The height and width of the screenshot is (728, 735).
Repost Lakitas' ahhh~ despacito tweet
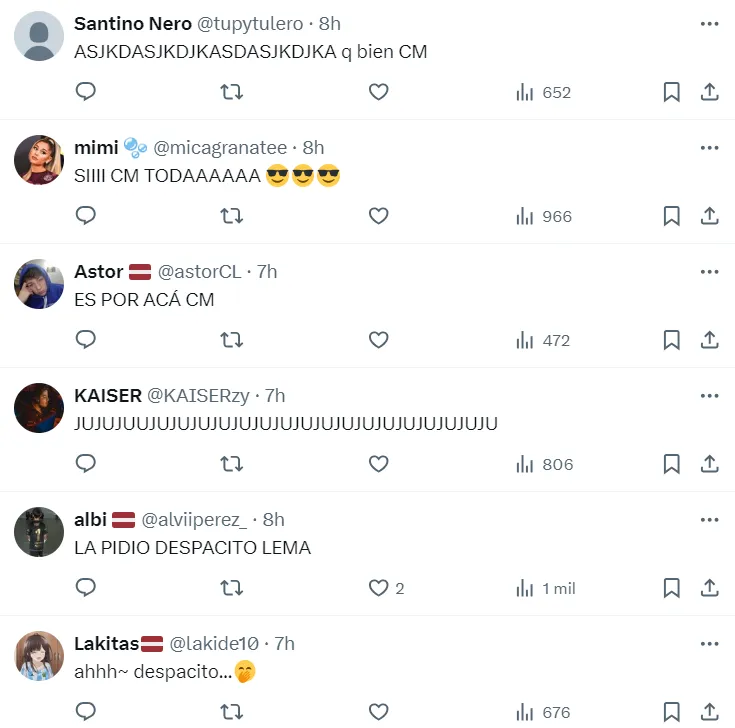231,712
